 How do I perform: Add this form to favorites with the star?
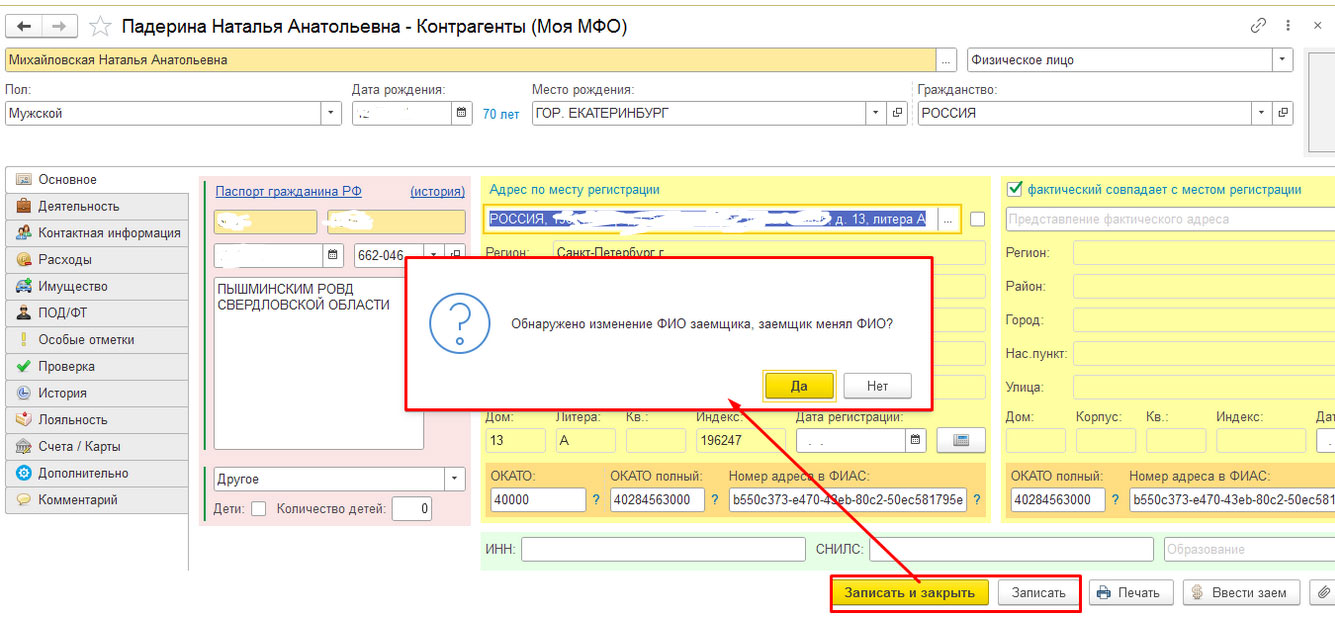click(x=100, y=27)
